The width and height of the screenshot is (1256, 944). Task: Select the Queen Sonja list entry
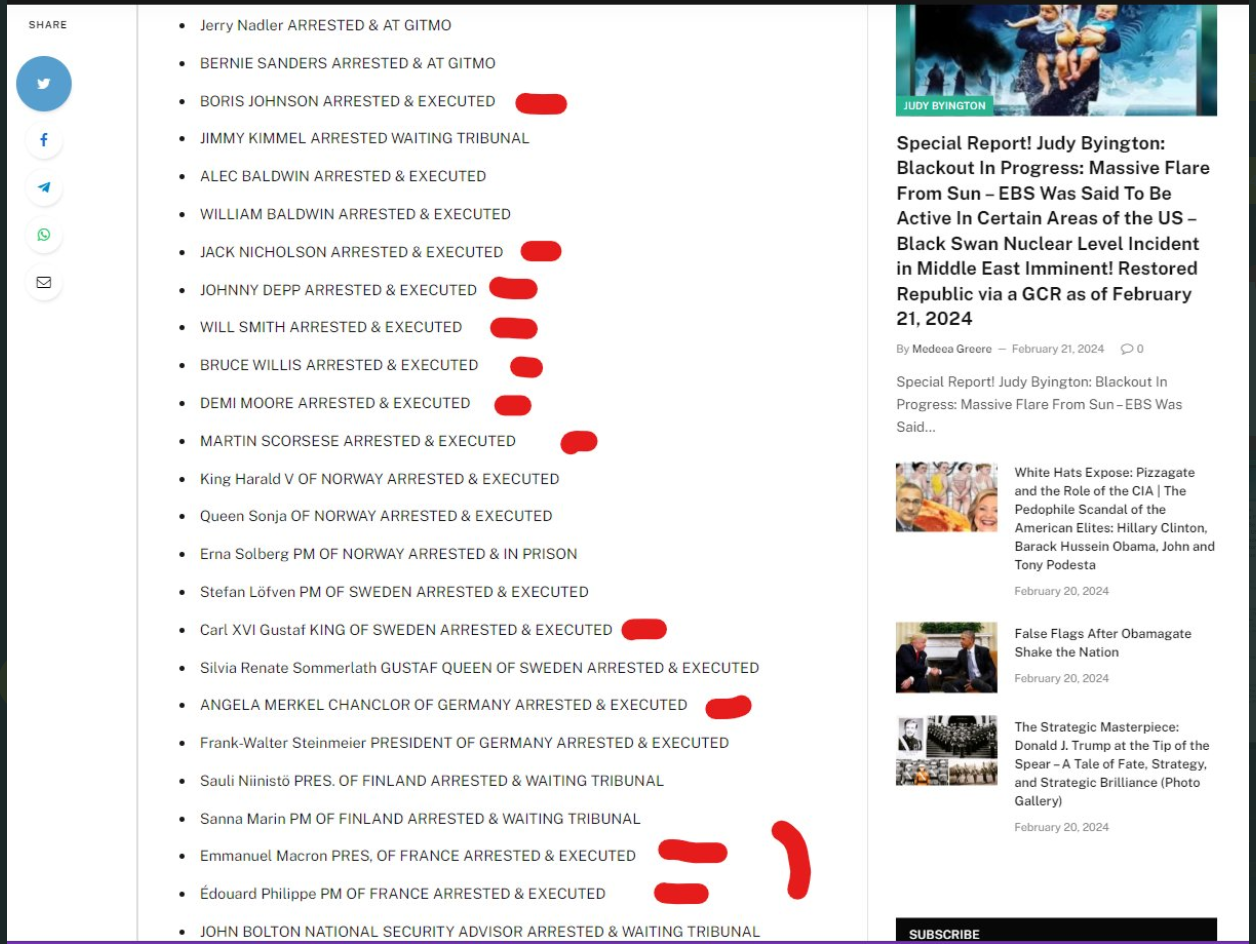(x=376, y=516)
